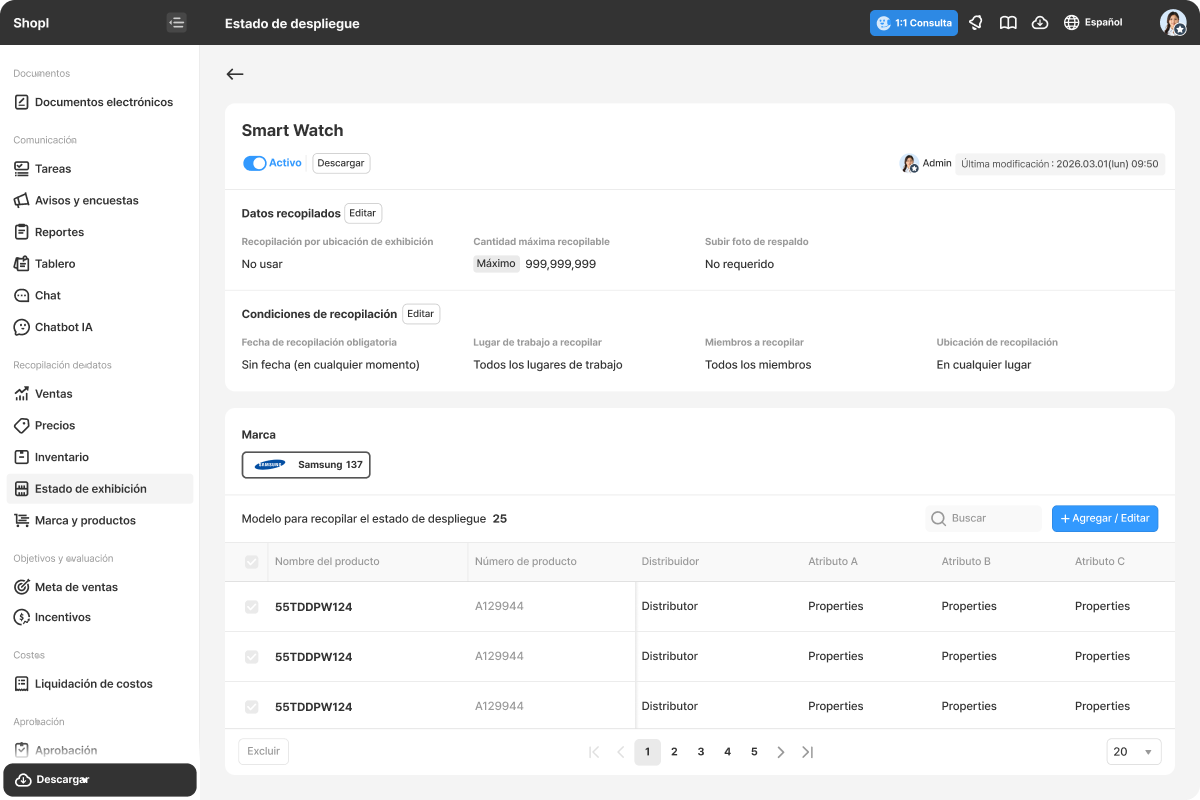
Task: Toggle checkbox of second 55TDDPW124 row
Action: [252, 657]
